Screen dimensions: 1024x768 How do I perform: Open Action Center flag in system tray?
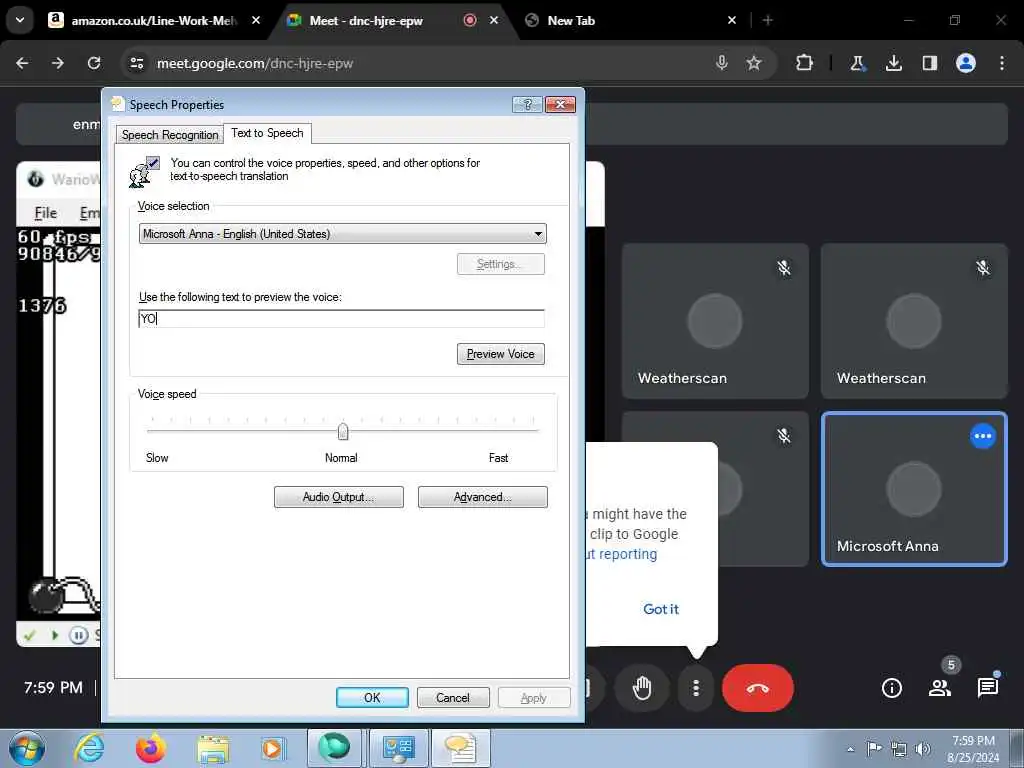point(874,748)
